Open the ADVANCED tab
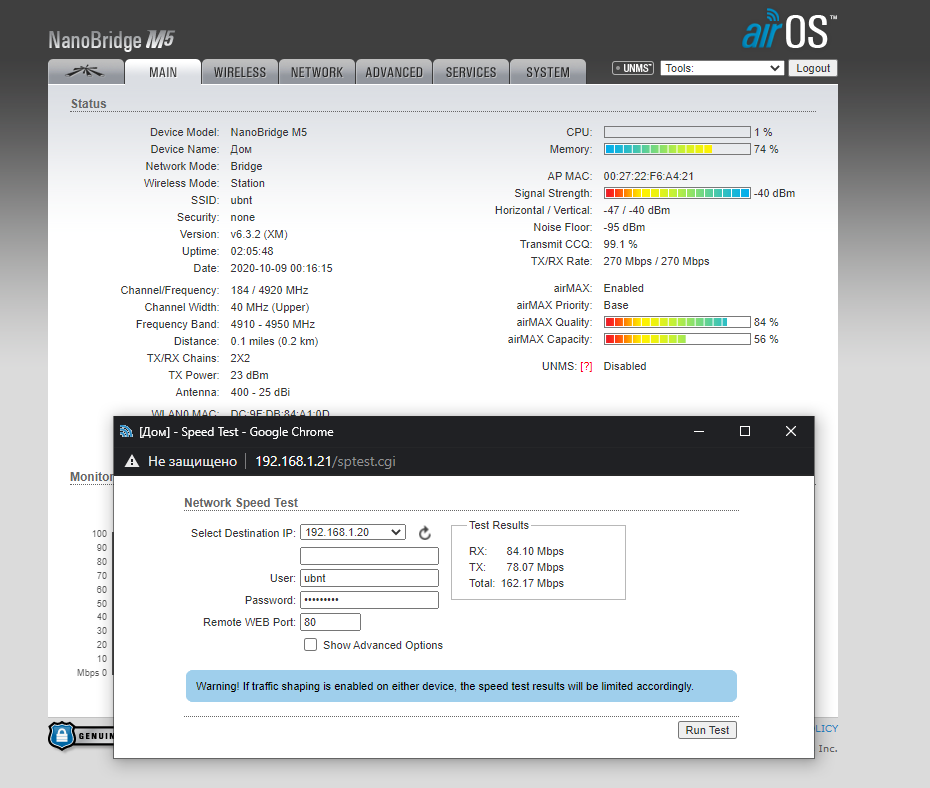Image resolution: width=930 pixels, height=788 pixels. click(394, 72)
